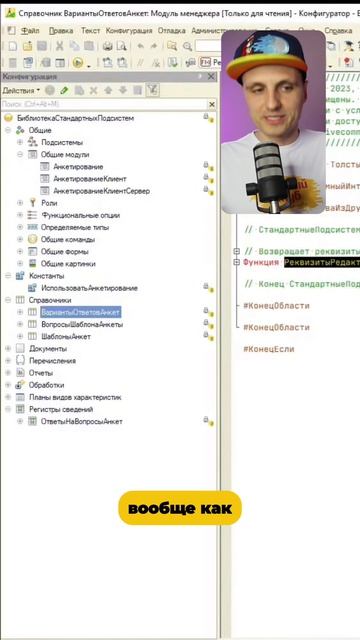Expand the Роли node
This screenshot has width=360, height=640.
pyautogui.click(x=20, y=203)
